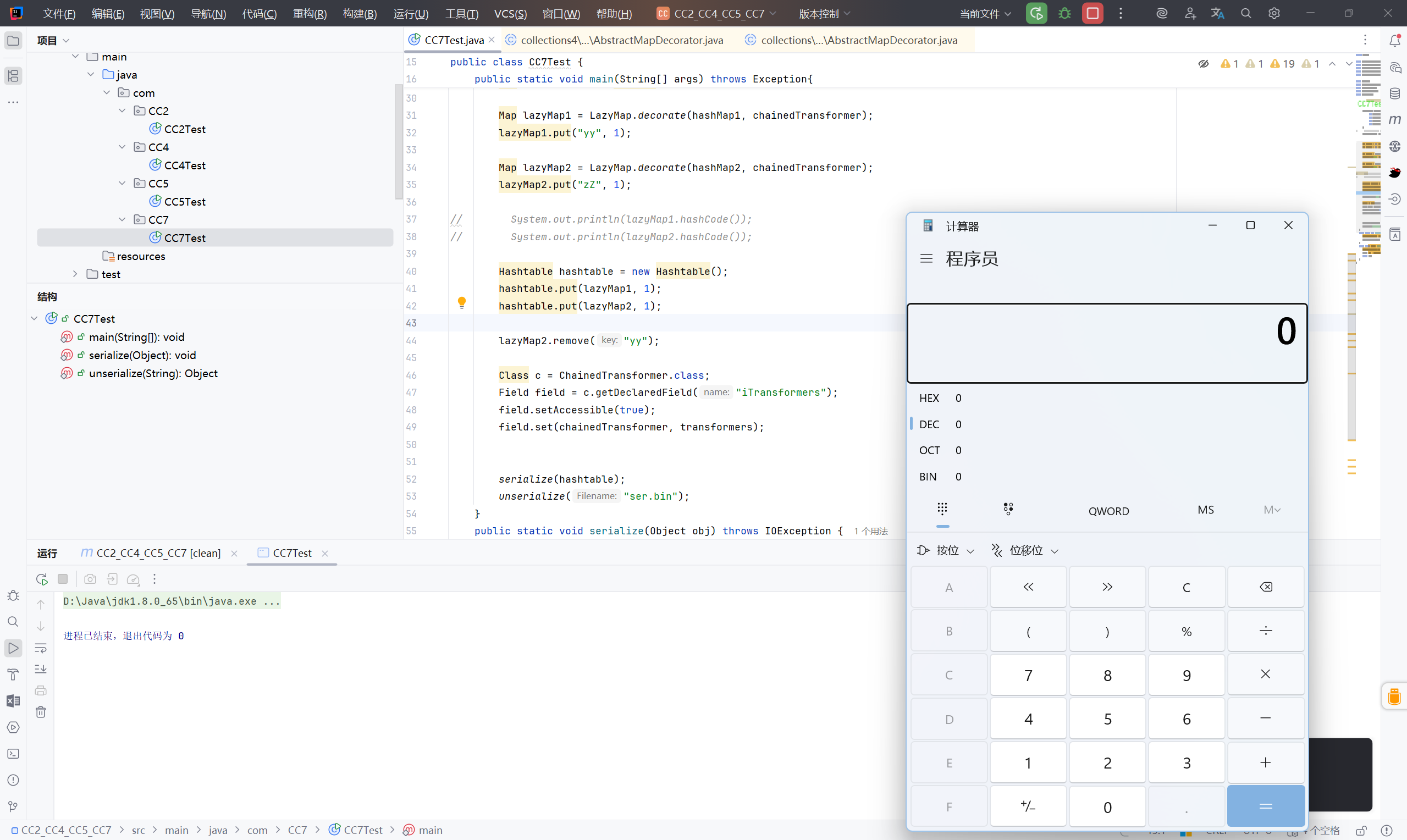Click the yellow intention lightbulb on line 42
The width and height of the screenshot is (1407, 840).
[x=461, y=302]
